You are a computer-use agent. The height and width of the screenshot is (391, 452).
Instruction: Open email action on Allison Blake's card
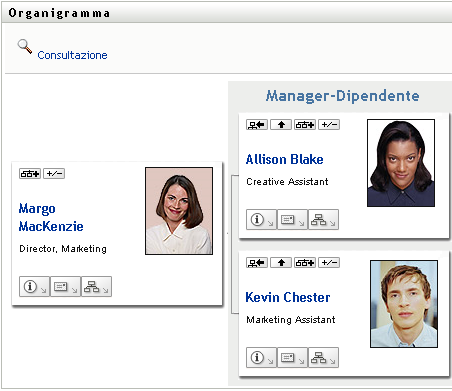(292, 220)
